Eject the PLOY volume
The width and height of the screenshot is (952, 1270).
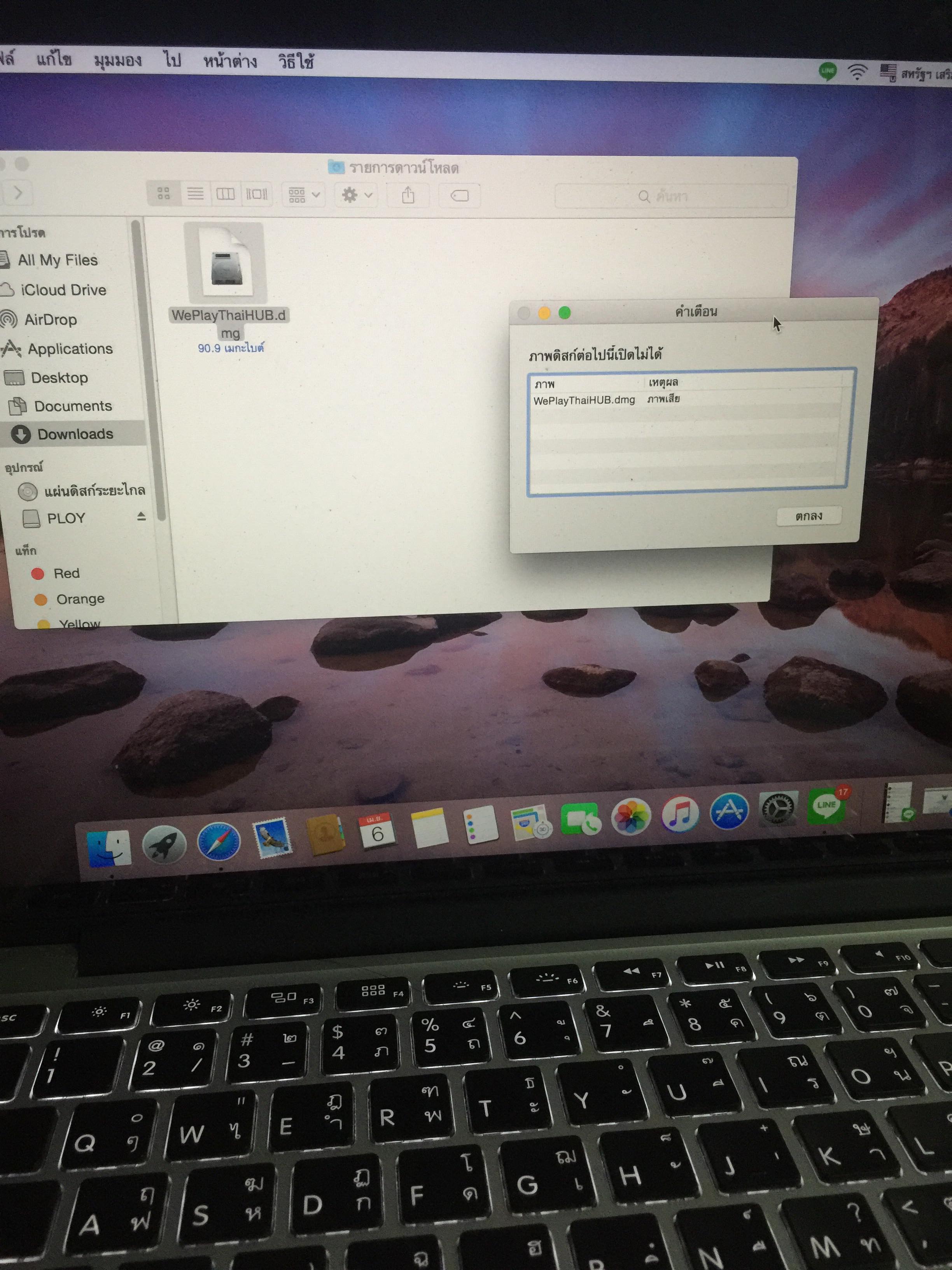tap(141, 516)
